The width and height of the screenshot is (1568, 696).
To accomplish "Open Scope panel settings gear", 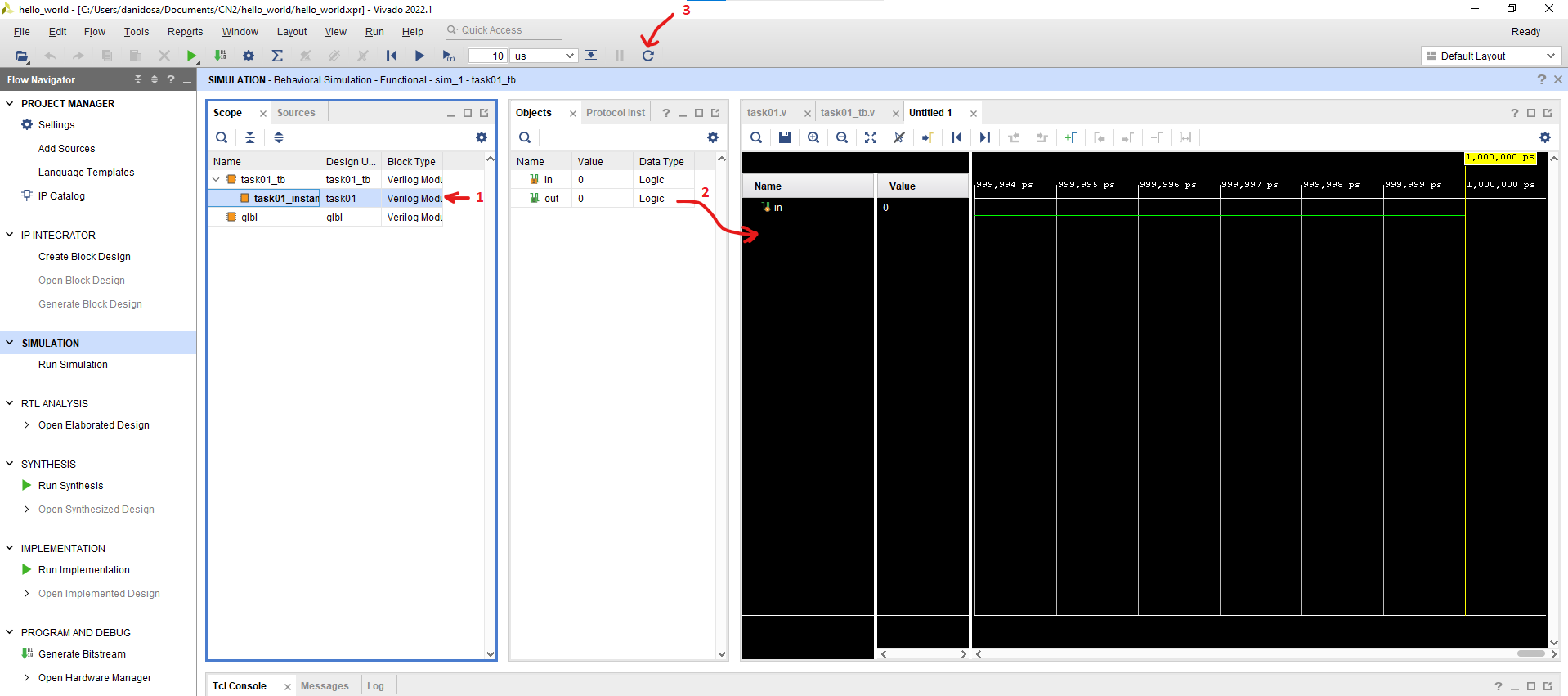I will pyautogui.click(x=482, y=137).
